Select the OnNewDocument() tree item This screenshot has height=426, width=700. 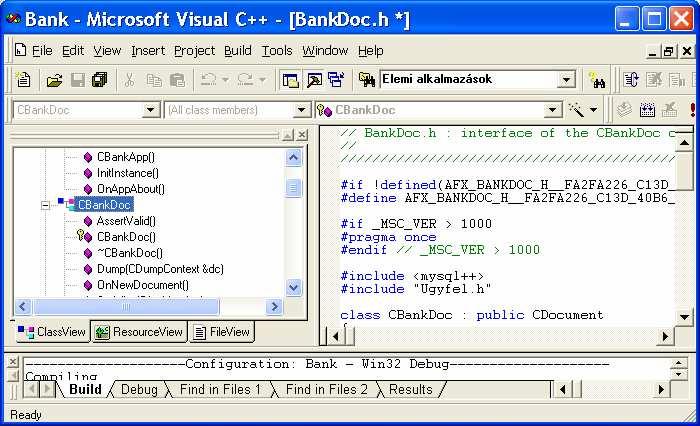tap(142, 285)
